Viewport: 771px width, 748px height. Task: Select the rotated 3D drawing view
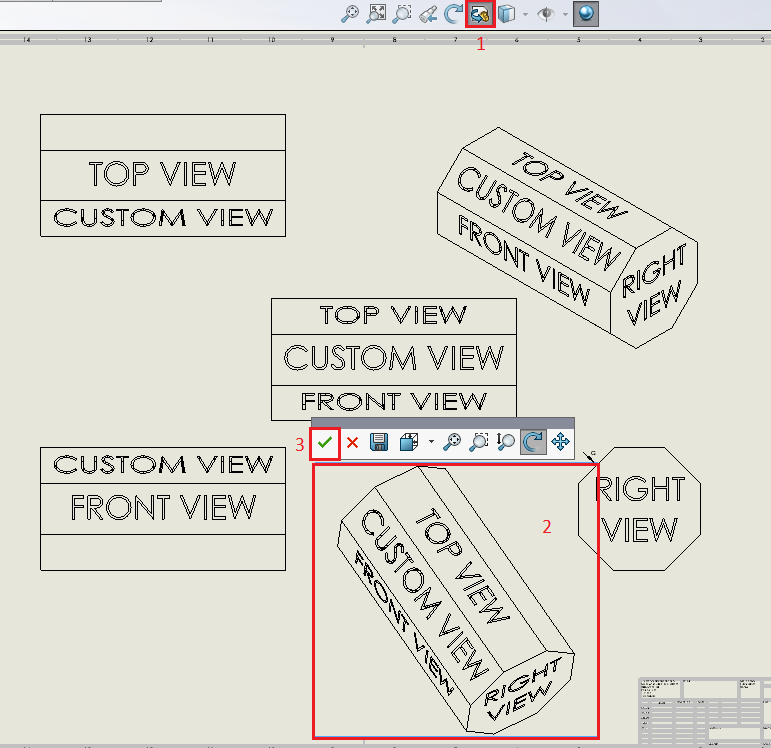point(456,600)
